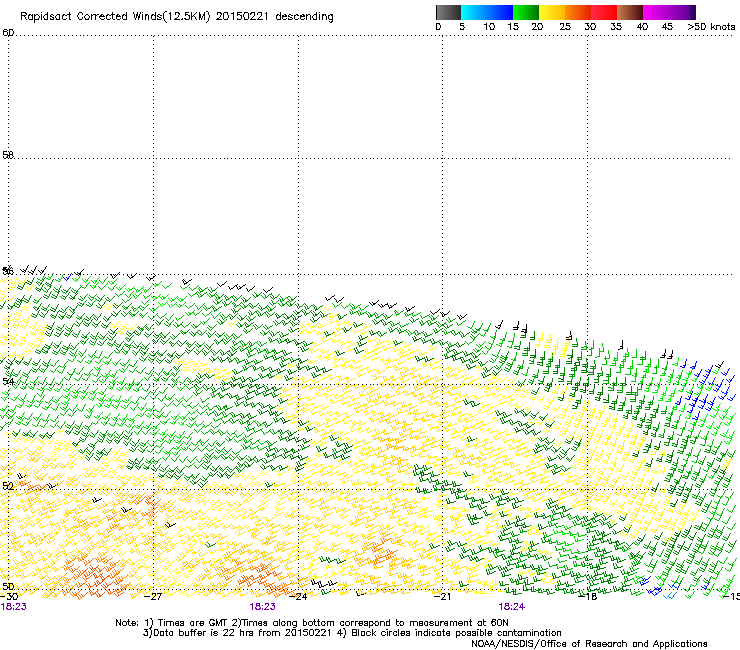Click the longitude label '-27'
The image size is (740, 650).
click(153, 597)
